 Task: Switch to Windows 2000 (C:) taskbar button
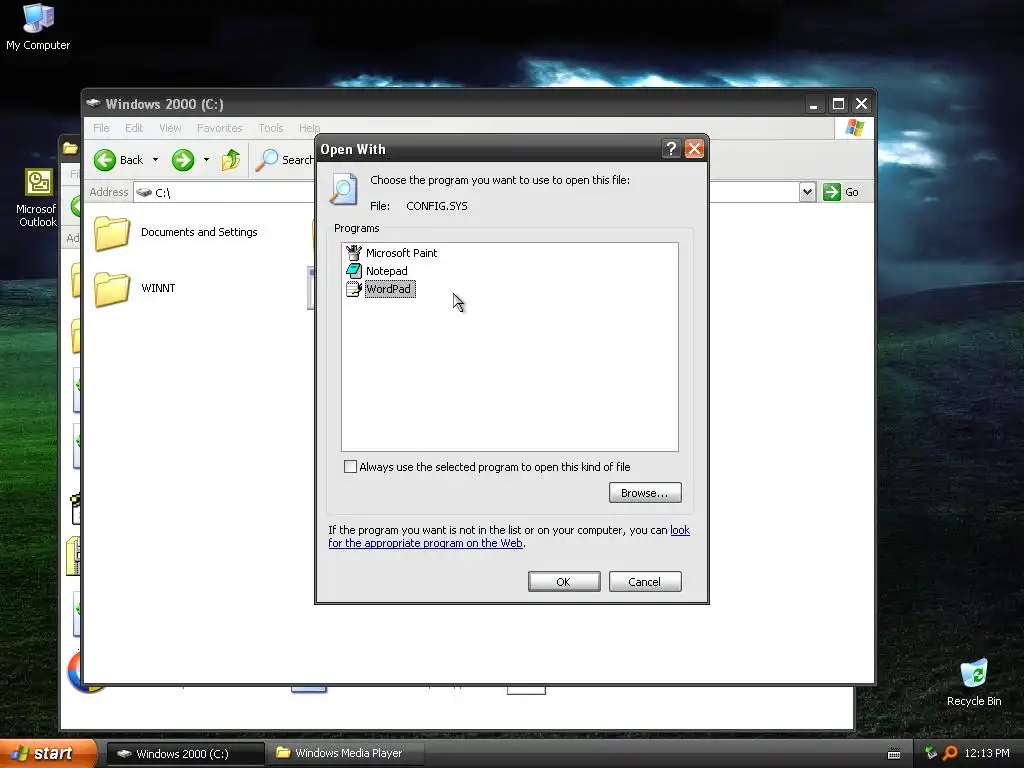pyautogui.click(x=185, y=754)
